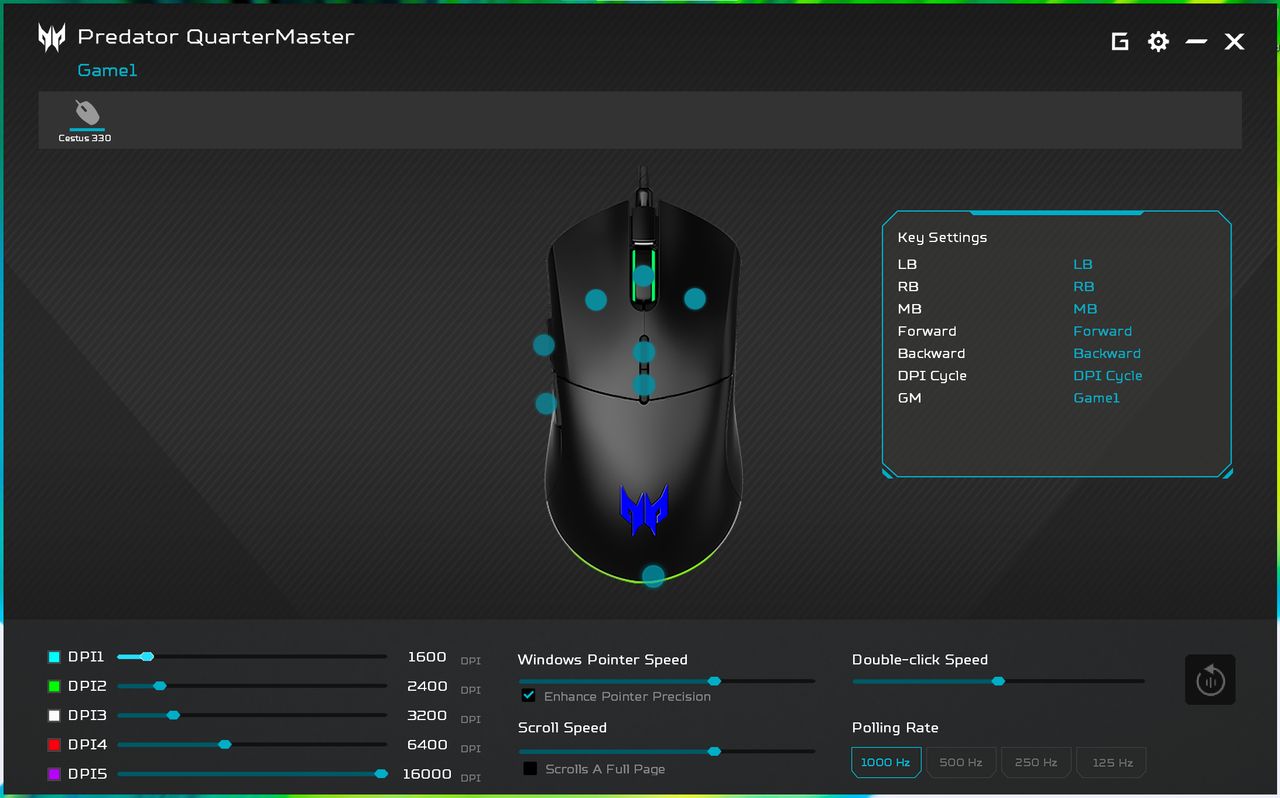Image resolution: width=1280 pixels, height=798 pixels.
Task: Open the settings gear icon
Action: point(1158,41)
